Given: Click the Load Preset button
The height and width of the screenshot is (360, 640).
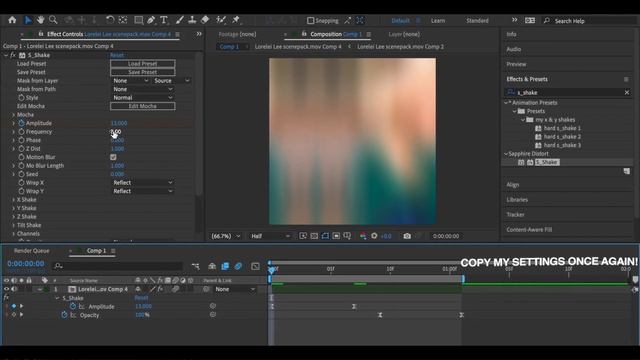Looking at the screenshot, I should [x=142, y=64].
